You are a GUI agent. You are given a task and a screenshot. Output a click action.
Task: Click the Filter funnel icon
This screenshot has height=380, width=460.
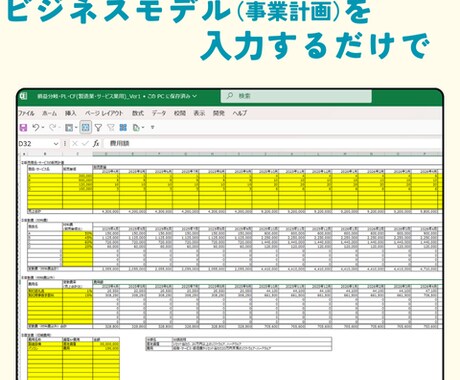click(98, 127)
